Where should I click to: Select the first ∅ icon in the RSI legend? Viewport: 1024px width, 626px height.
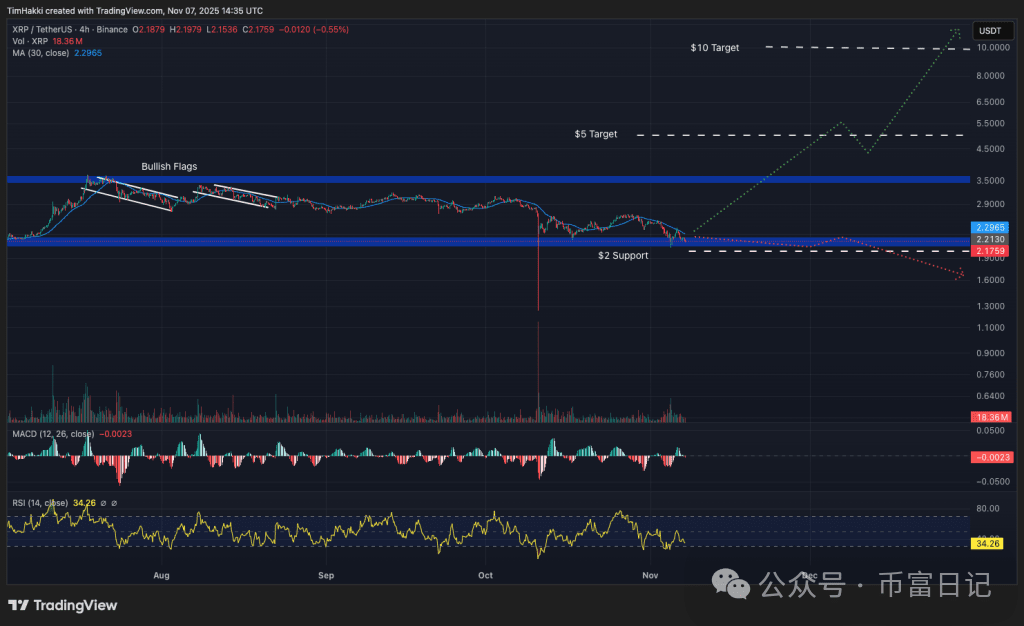103,501
